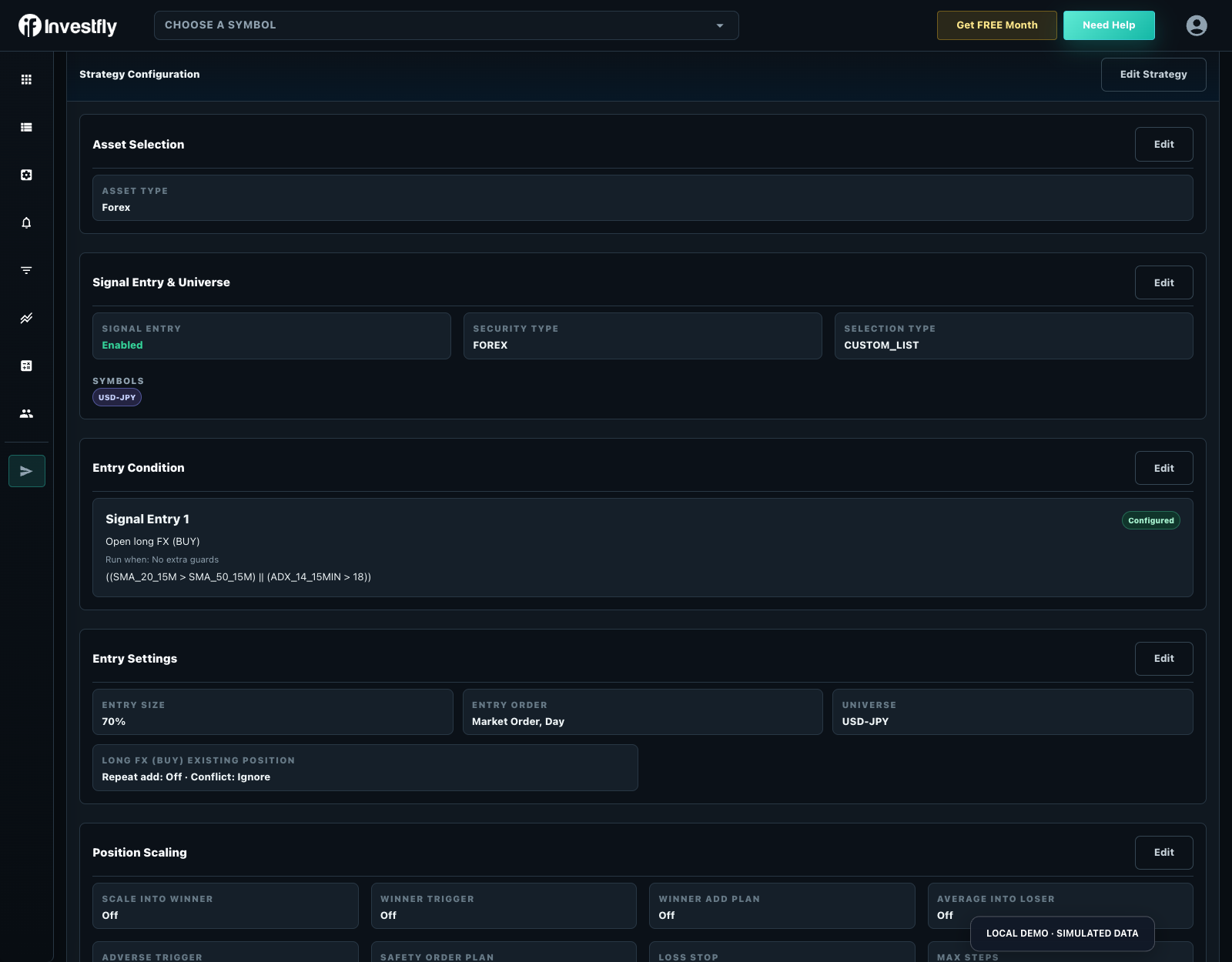Edit the Signal Entry & Universe section

[x=1163, y=283]
